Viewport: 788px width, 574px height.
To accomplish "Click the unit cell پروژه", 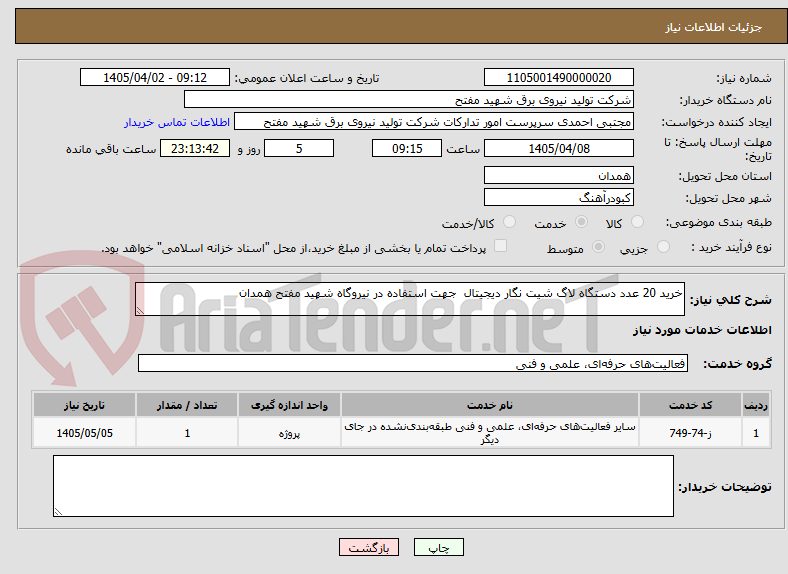I will tap(289, 433).
